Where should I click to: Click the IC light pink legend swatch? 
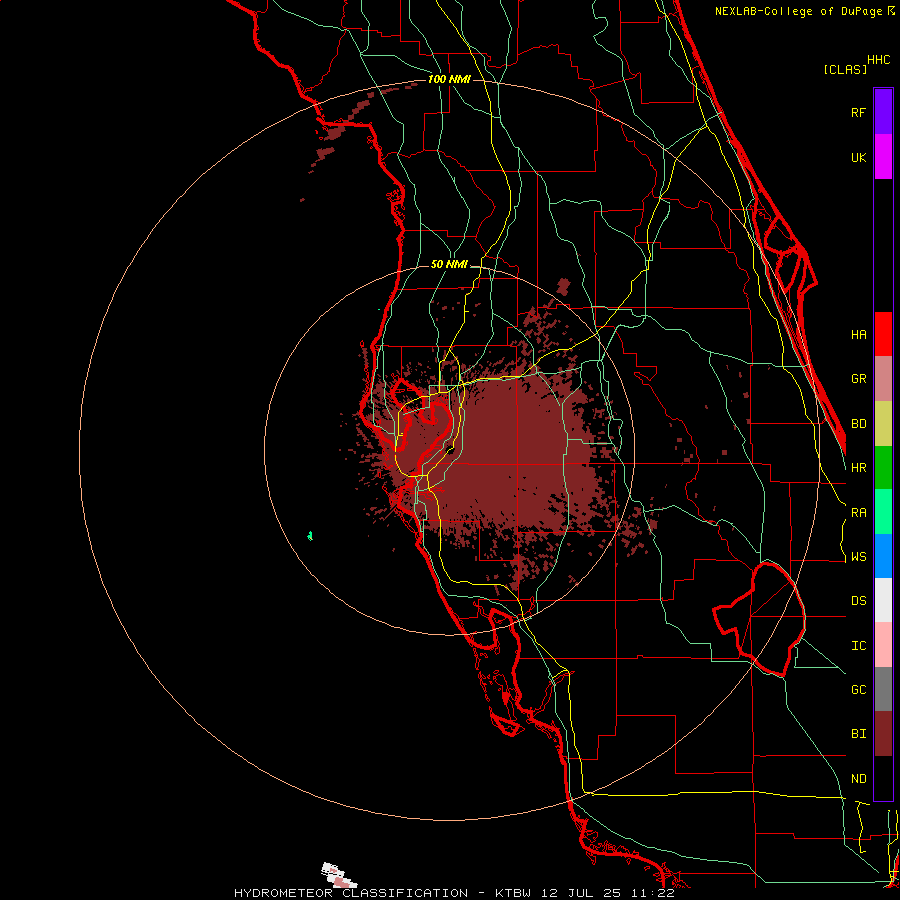click(x=883, y=645)
